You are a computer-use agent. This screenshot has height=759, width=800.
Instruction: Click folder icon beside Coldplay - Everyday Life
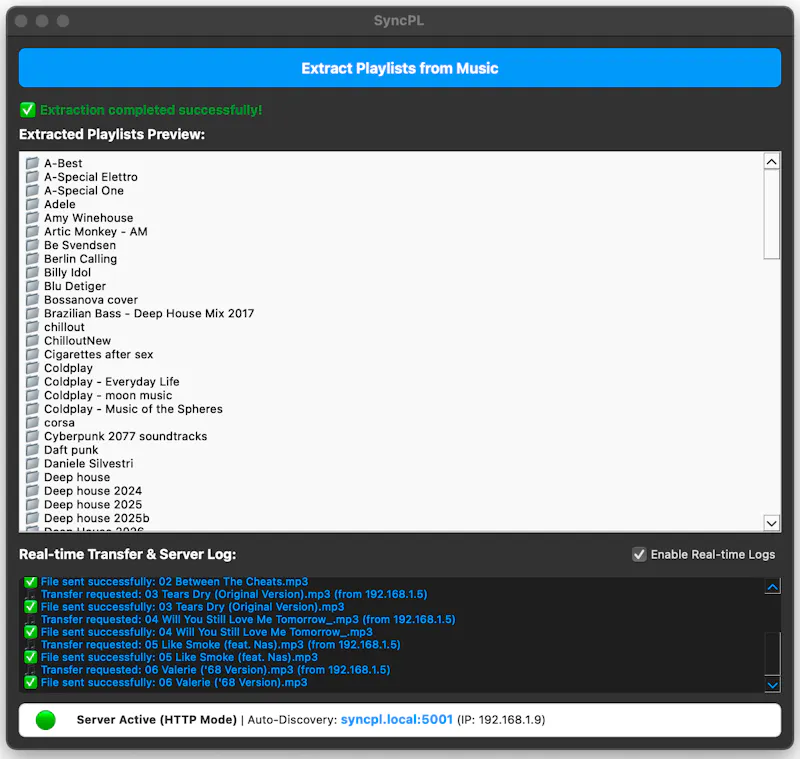(x=33, y=381)
